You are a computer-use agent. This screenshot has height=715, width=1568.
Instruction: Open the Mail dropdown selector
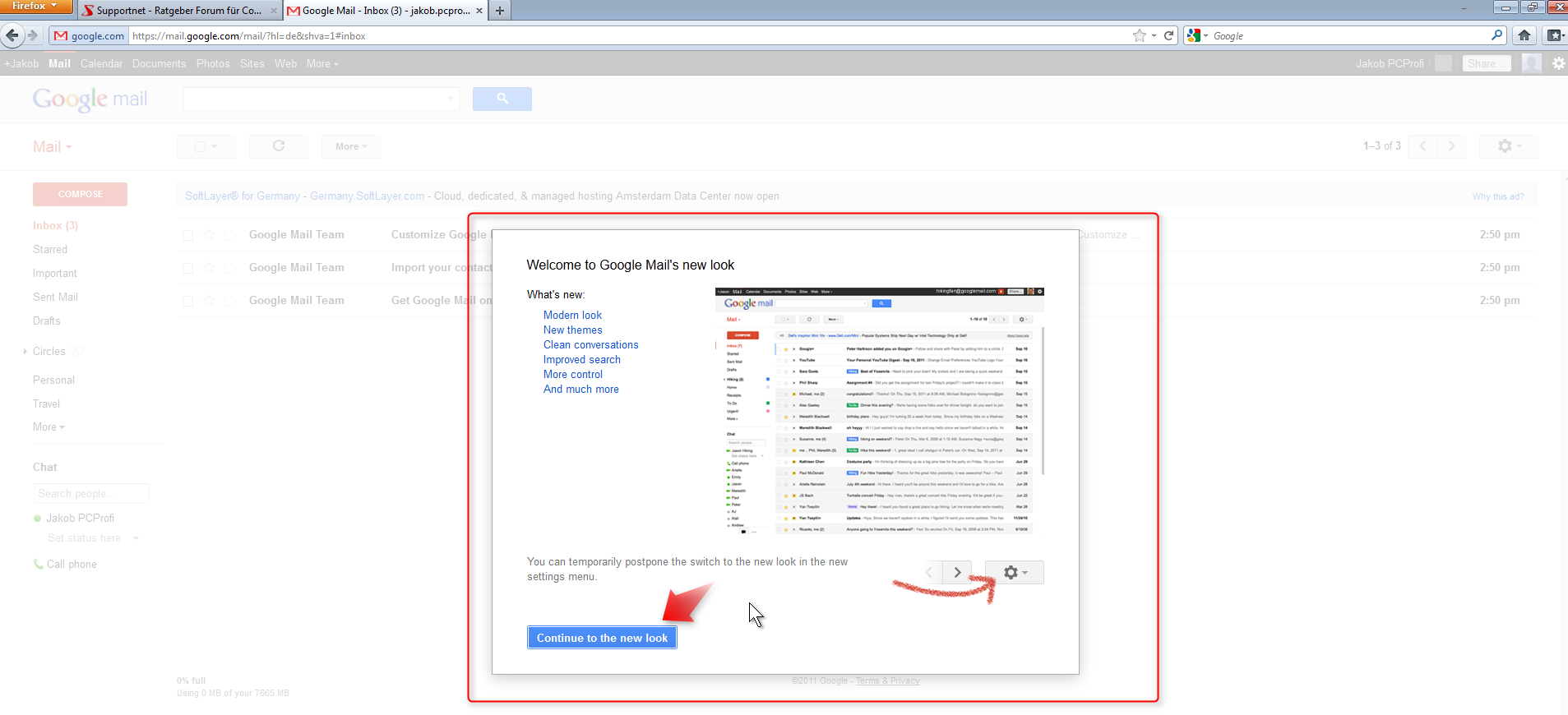click(53, 146)
